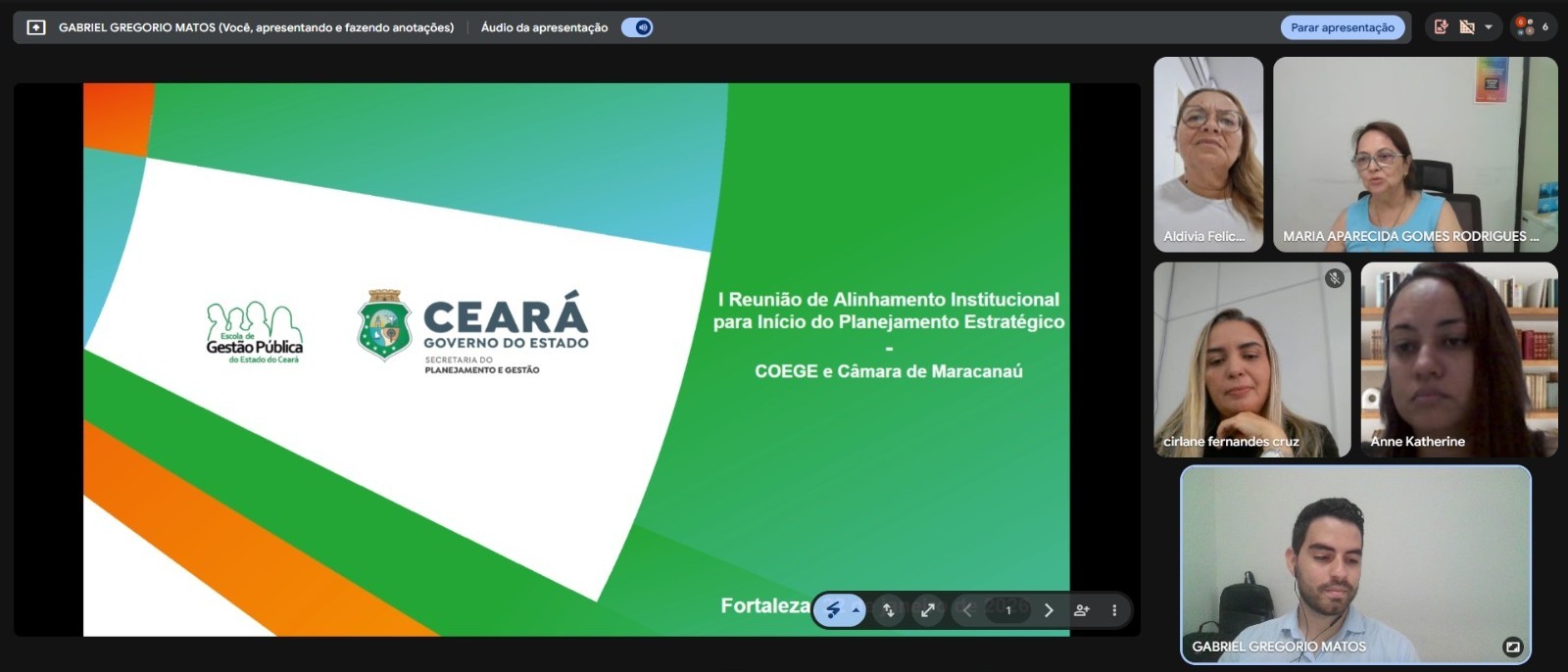Select the annotation pen tool
The image size is (1568, 672).
[x=833, y=610]
